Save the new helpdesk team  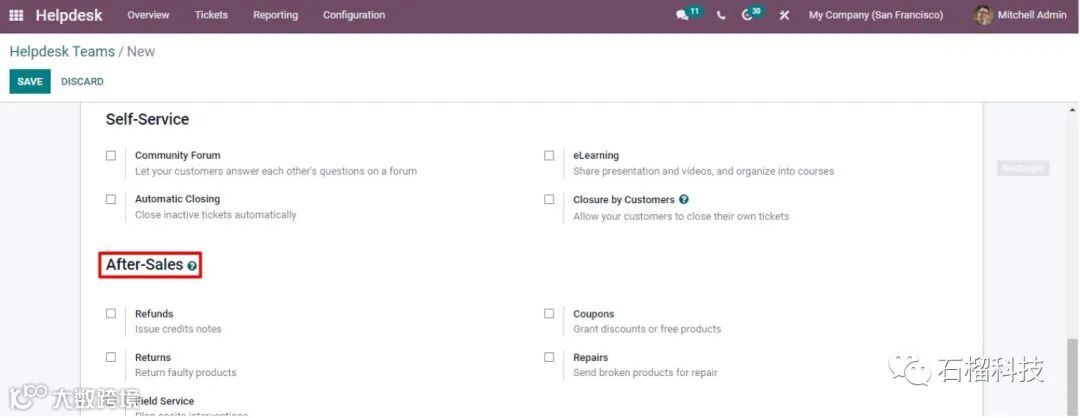click(x=30, y=81)
